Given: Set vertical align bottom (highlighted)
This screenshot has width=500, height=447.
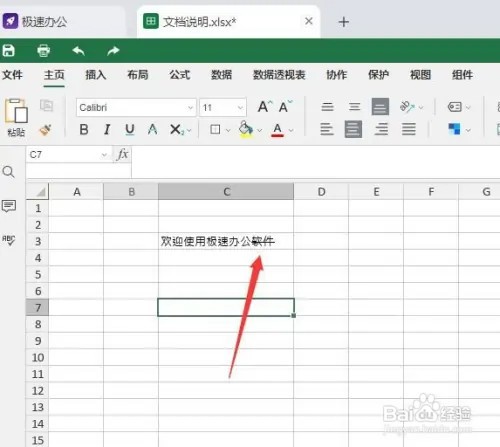Looking at the screenshot, I should tap(380, 107).
